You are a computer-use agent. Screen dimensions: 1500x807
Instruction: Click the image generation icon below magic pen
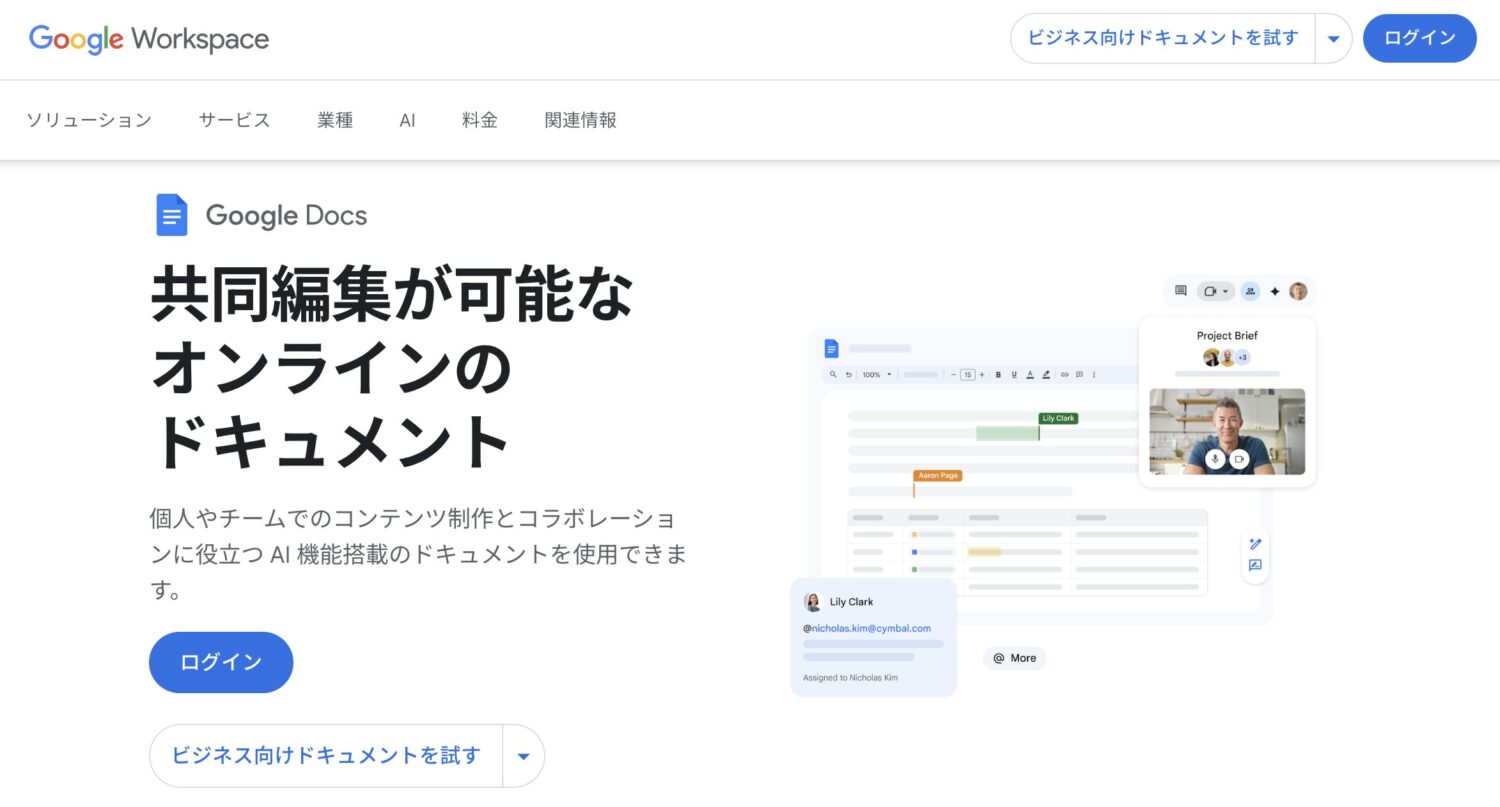point(1256,565)
